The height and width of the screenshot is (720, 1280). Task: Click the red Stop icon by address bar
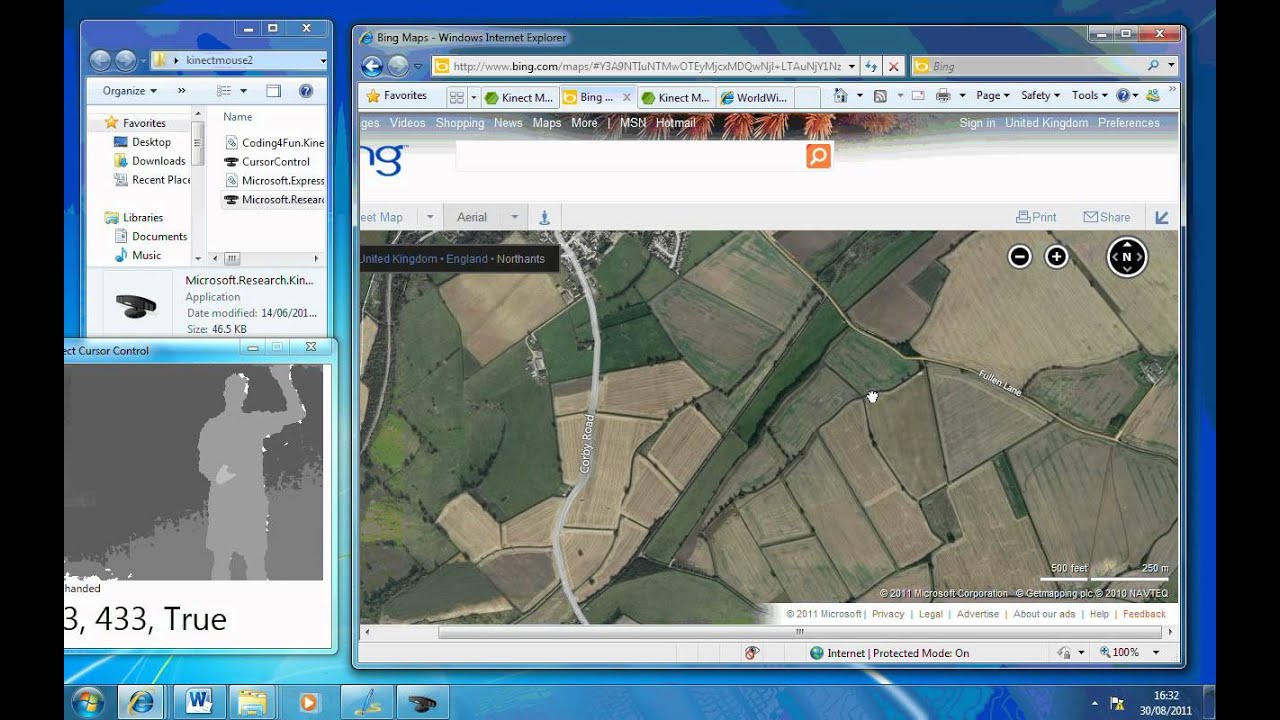894,66
